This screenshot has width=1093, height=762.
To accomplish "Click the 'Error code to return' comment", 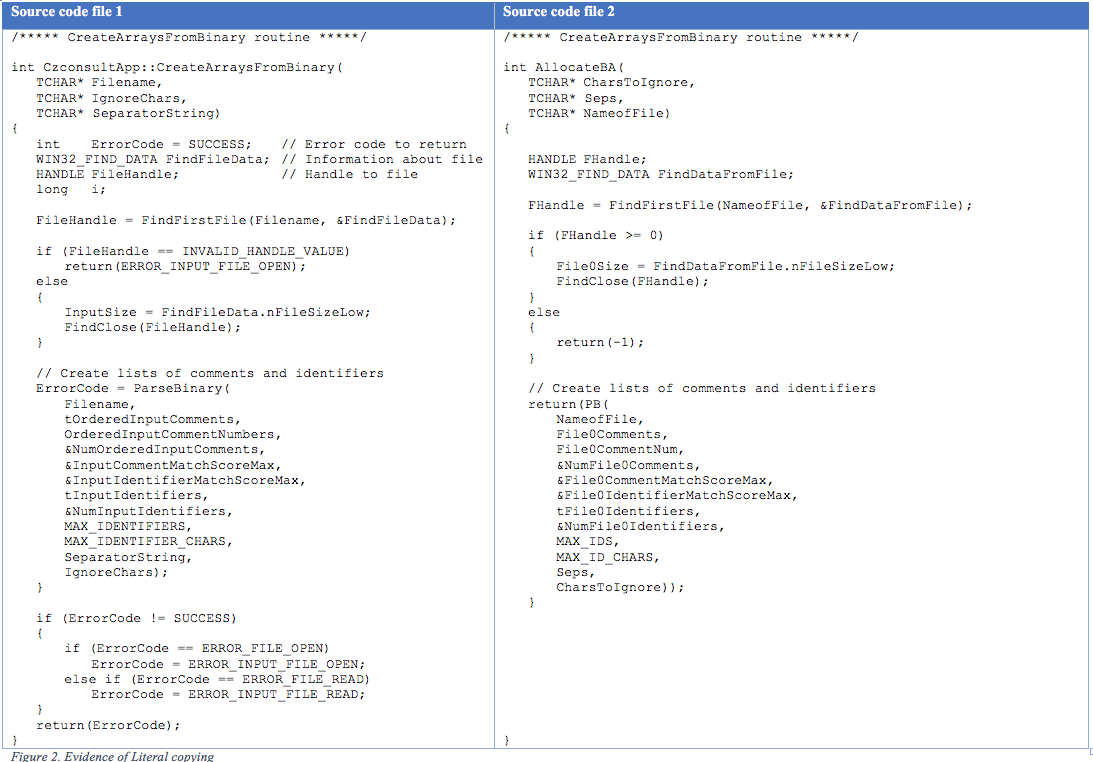I will point(385,144).
